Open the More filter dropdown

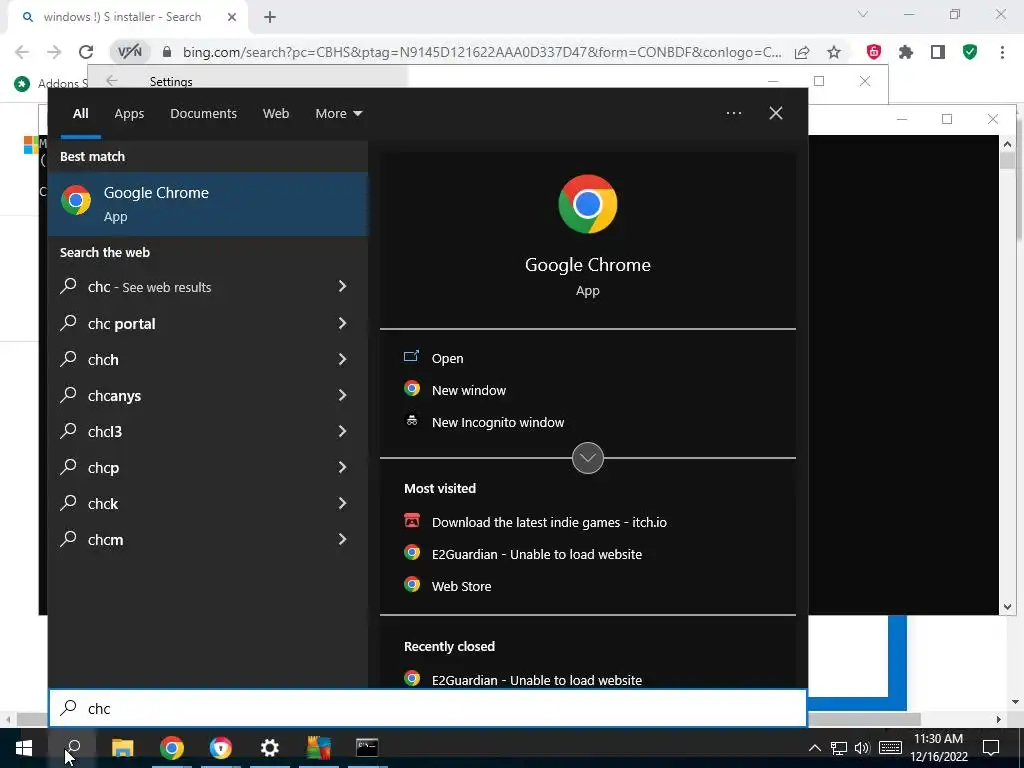click(338, 114)
